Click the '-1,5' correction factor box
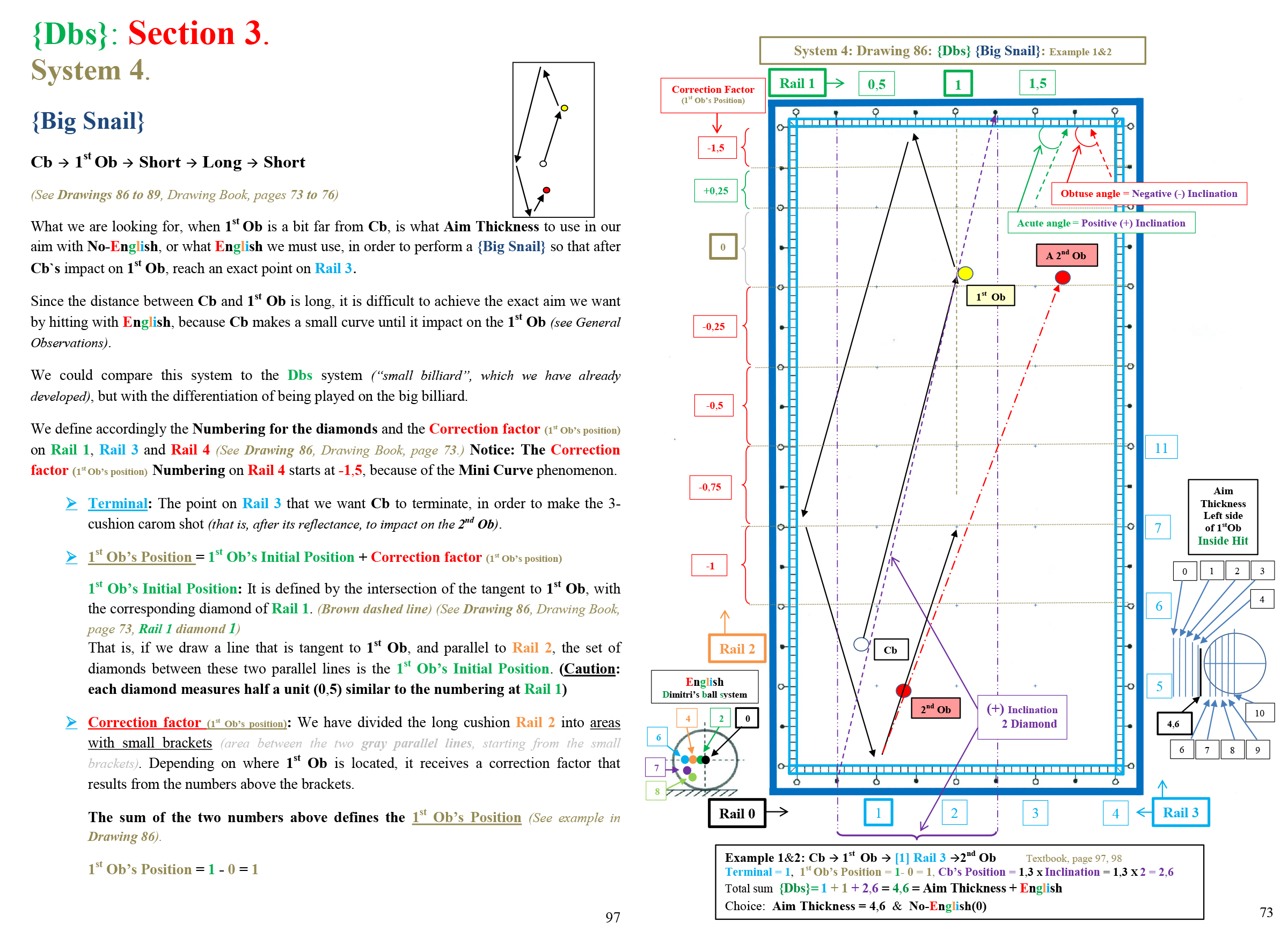 click(x=718, y=148)
